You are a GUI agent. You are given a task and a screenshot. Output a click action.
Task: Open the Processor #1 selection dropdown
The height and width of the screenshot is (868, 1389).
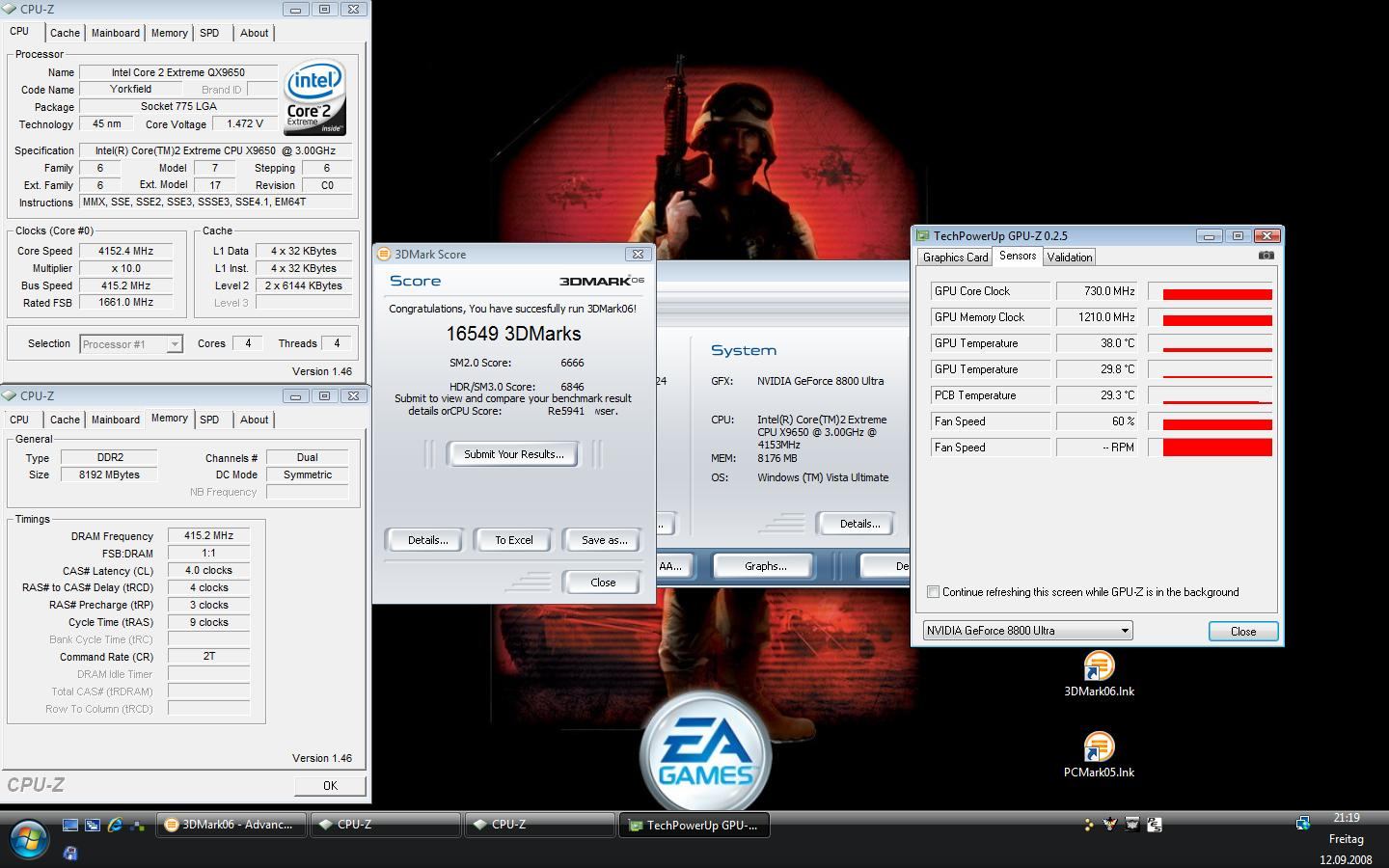[131, 344]
